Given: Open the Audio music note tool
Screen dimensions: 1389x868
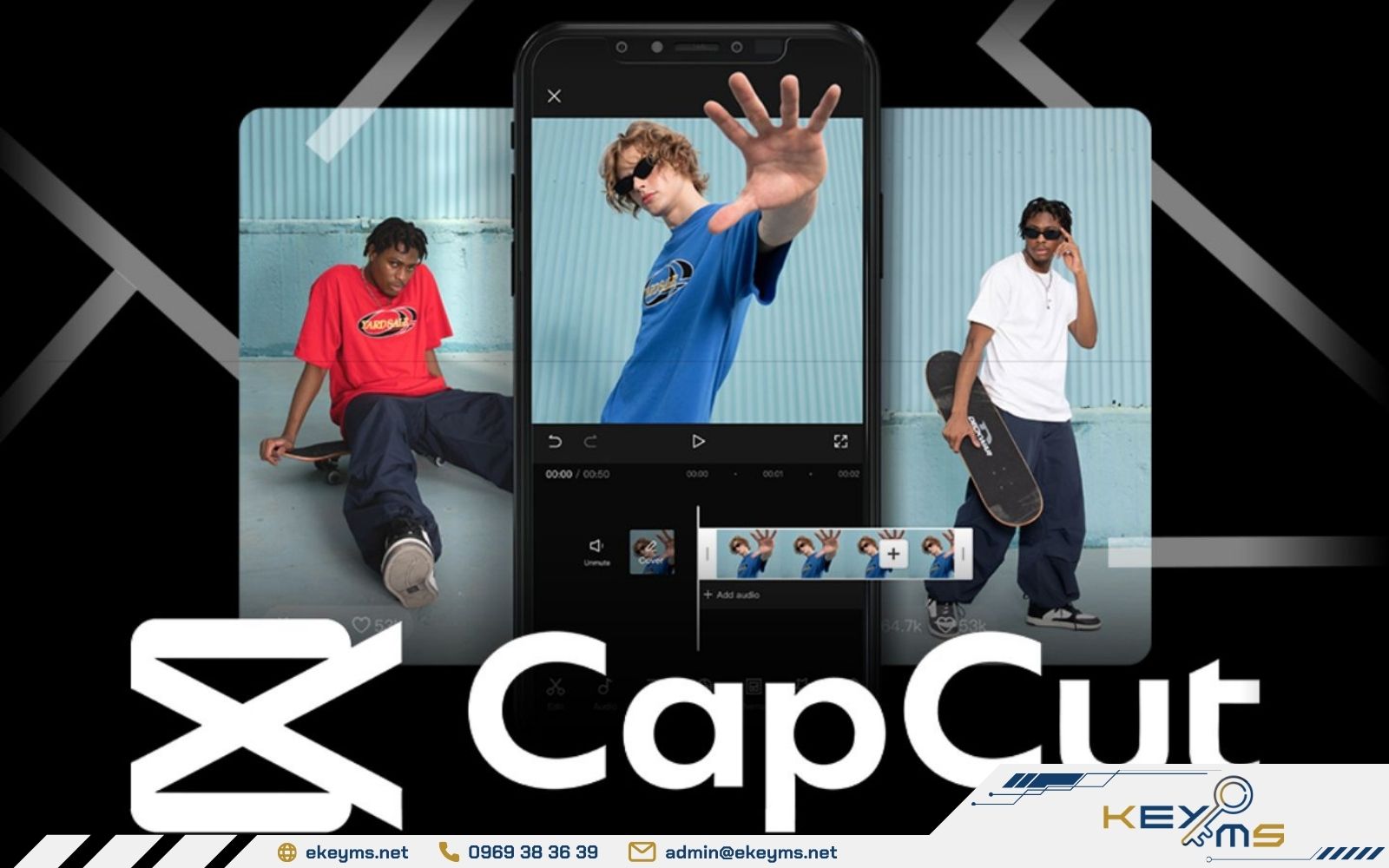Looking at the screenshot, I should tap(605, 688).
